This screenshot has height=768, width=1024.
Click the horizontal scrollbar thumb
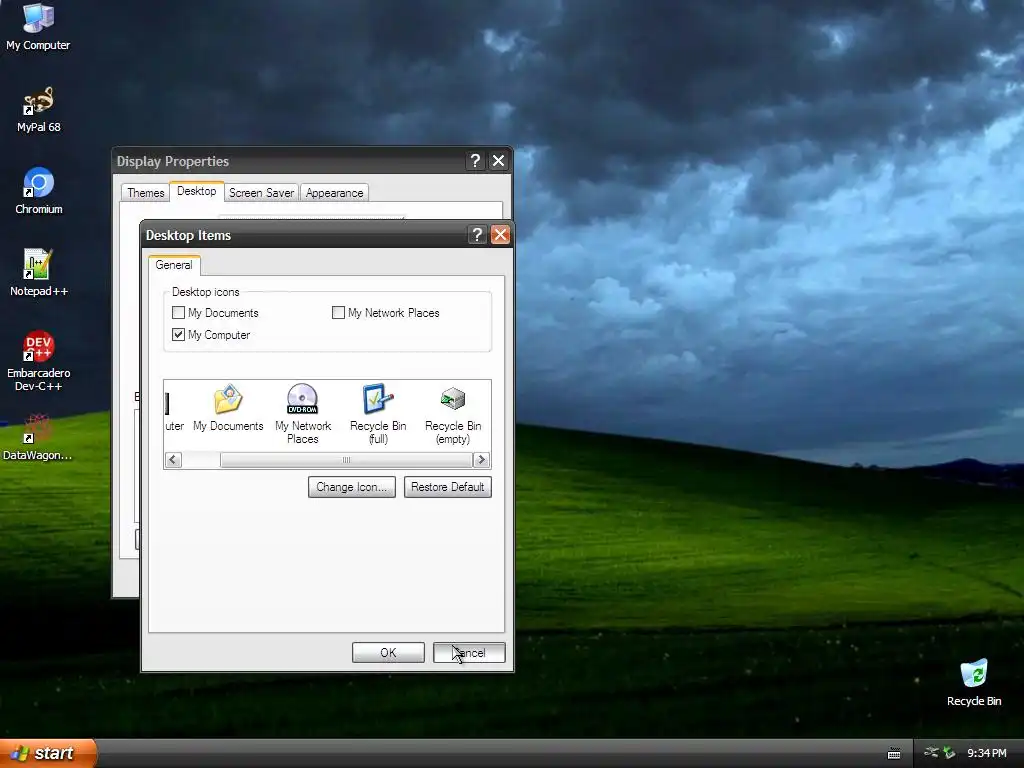click(x=346, y=460)
